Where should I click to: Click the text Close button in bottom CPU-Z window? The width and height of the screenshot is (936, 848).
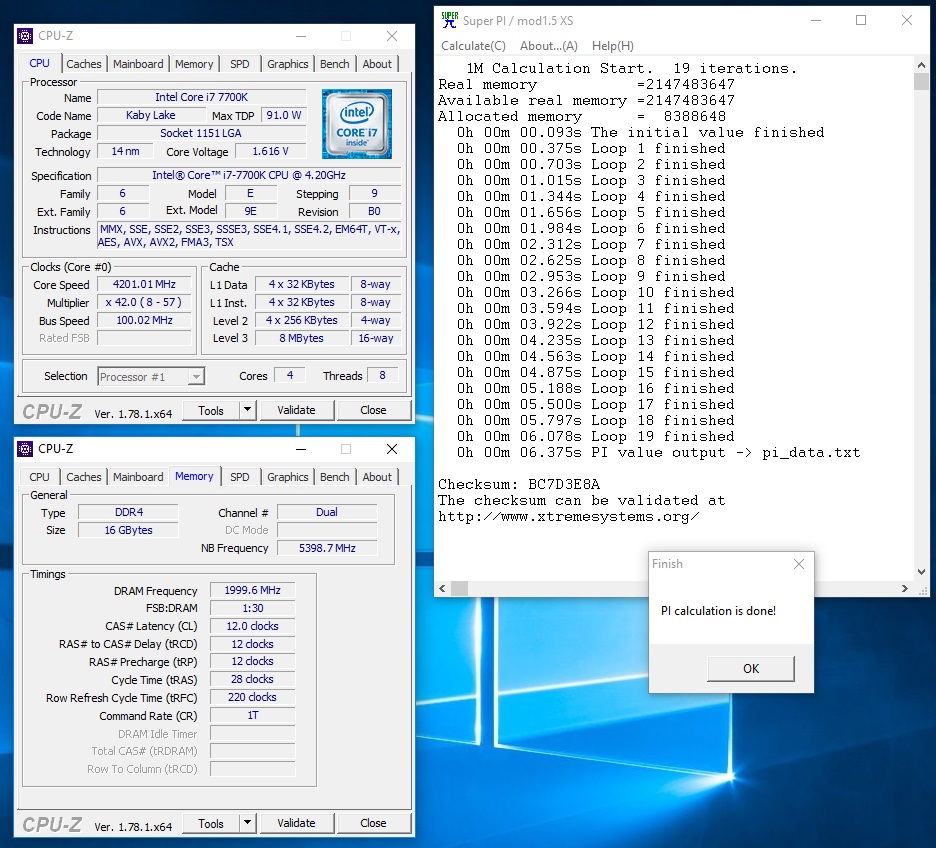[374, 823]
